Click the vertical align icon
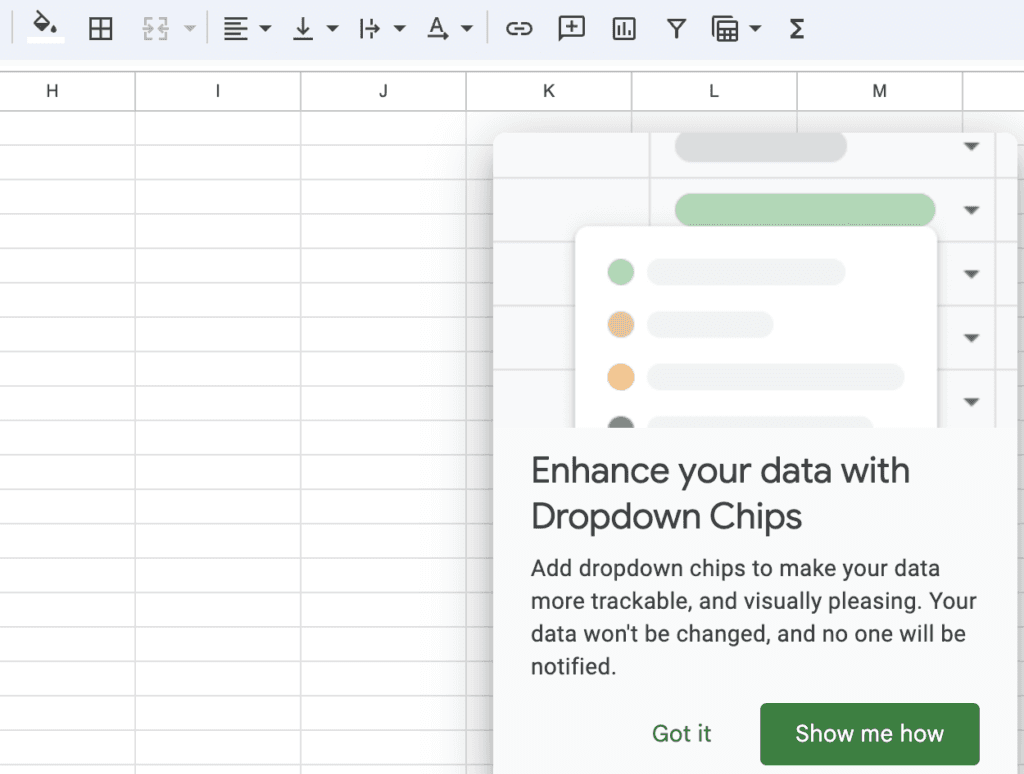 click(303, 28)
